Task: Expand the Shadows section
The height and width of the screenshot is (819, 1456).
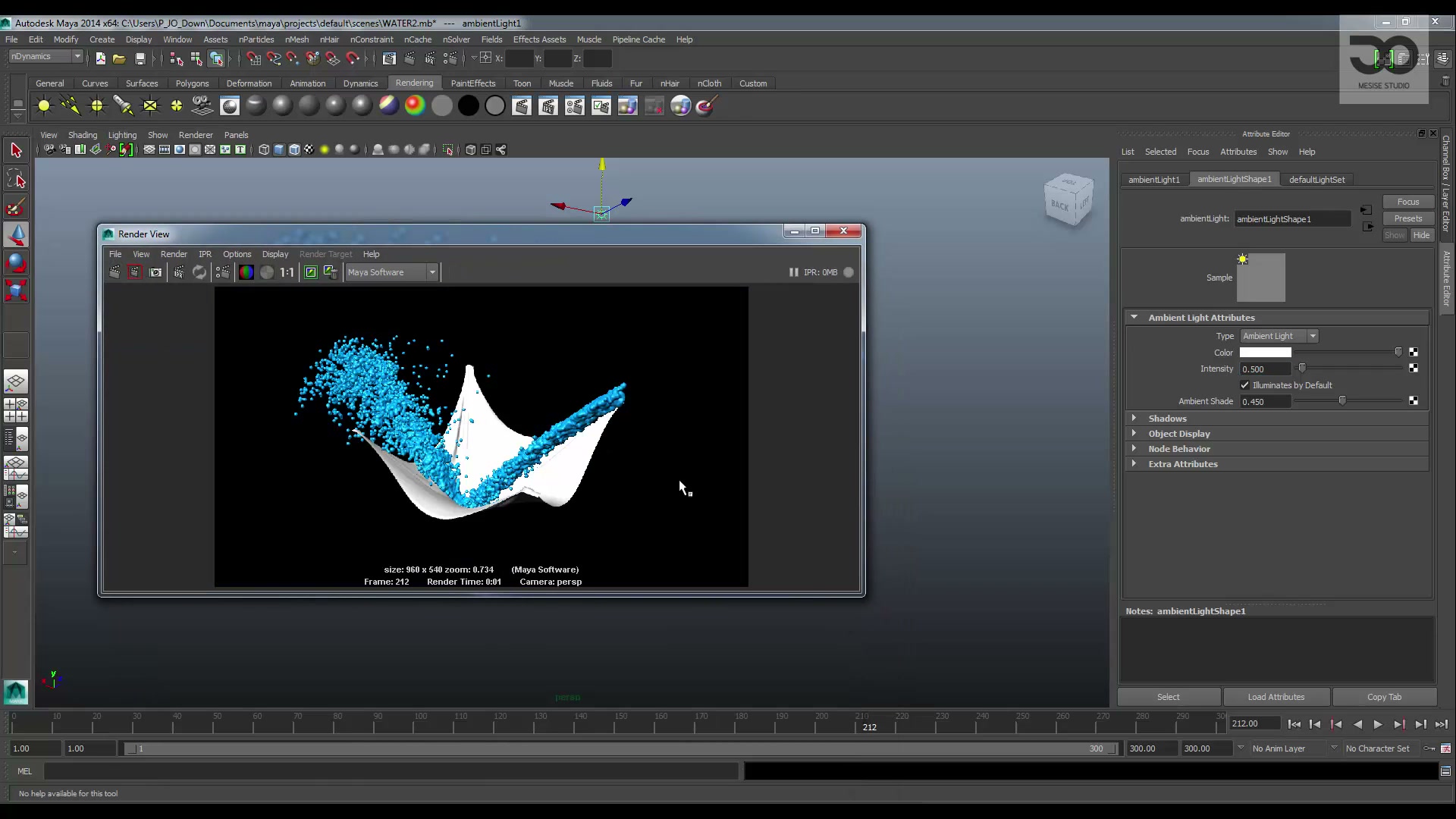Action: click(1133, 418)
